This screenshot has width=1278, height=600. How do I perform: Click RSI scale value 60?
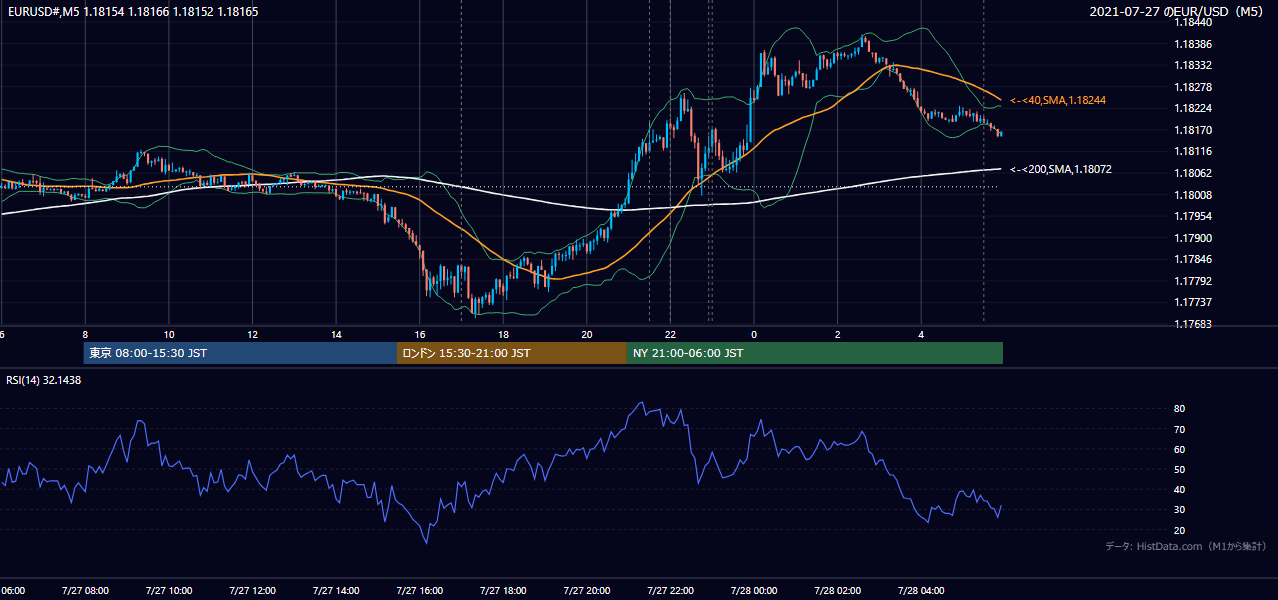[1180, 449]
